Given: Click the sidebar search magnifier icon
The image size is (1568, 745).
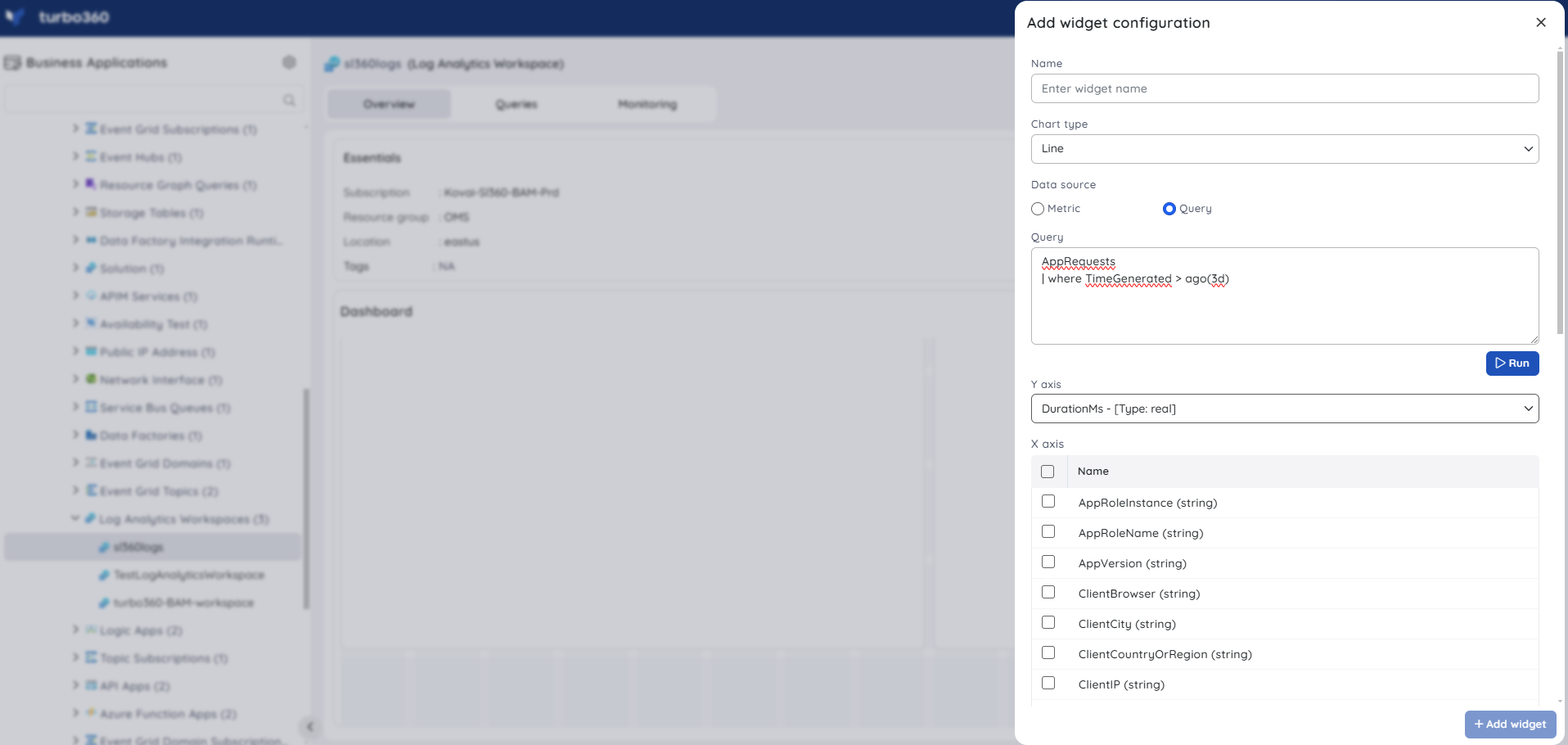Looking at the screenshot, I should point(289,100).
